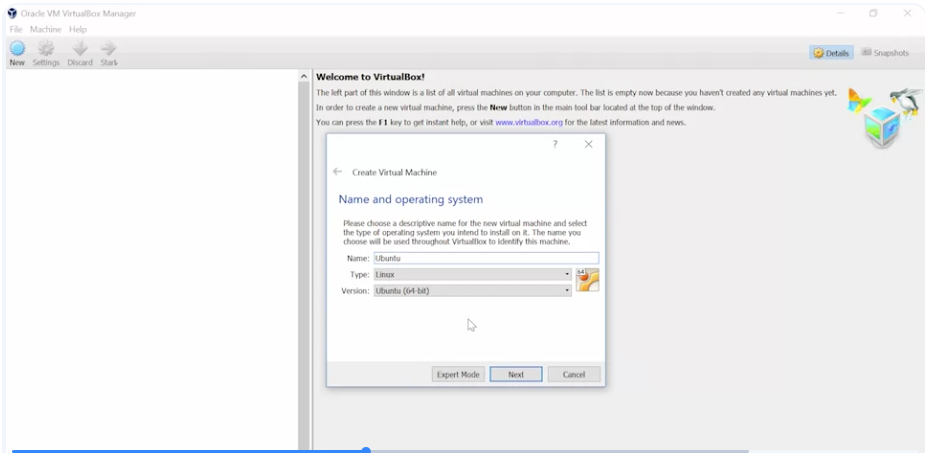Click the Name field containing Ubuntu
The image size is (925, 453).
[486, 258]
